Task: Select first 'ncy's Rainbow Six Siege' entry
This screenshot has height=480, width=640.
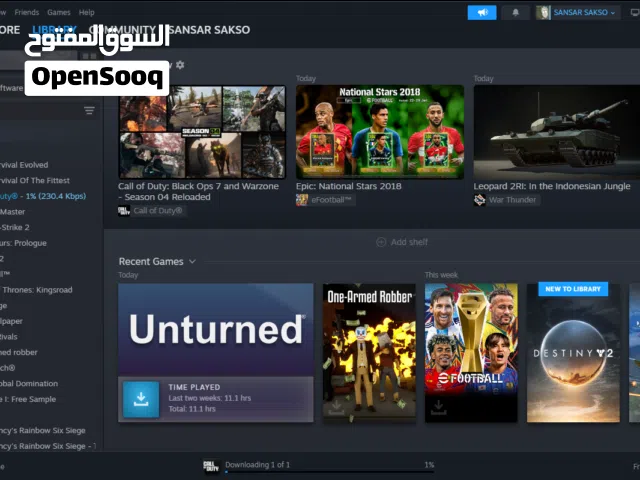Action: pyautogui.click(x=43, y=430)
